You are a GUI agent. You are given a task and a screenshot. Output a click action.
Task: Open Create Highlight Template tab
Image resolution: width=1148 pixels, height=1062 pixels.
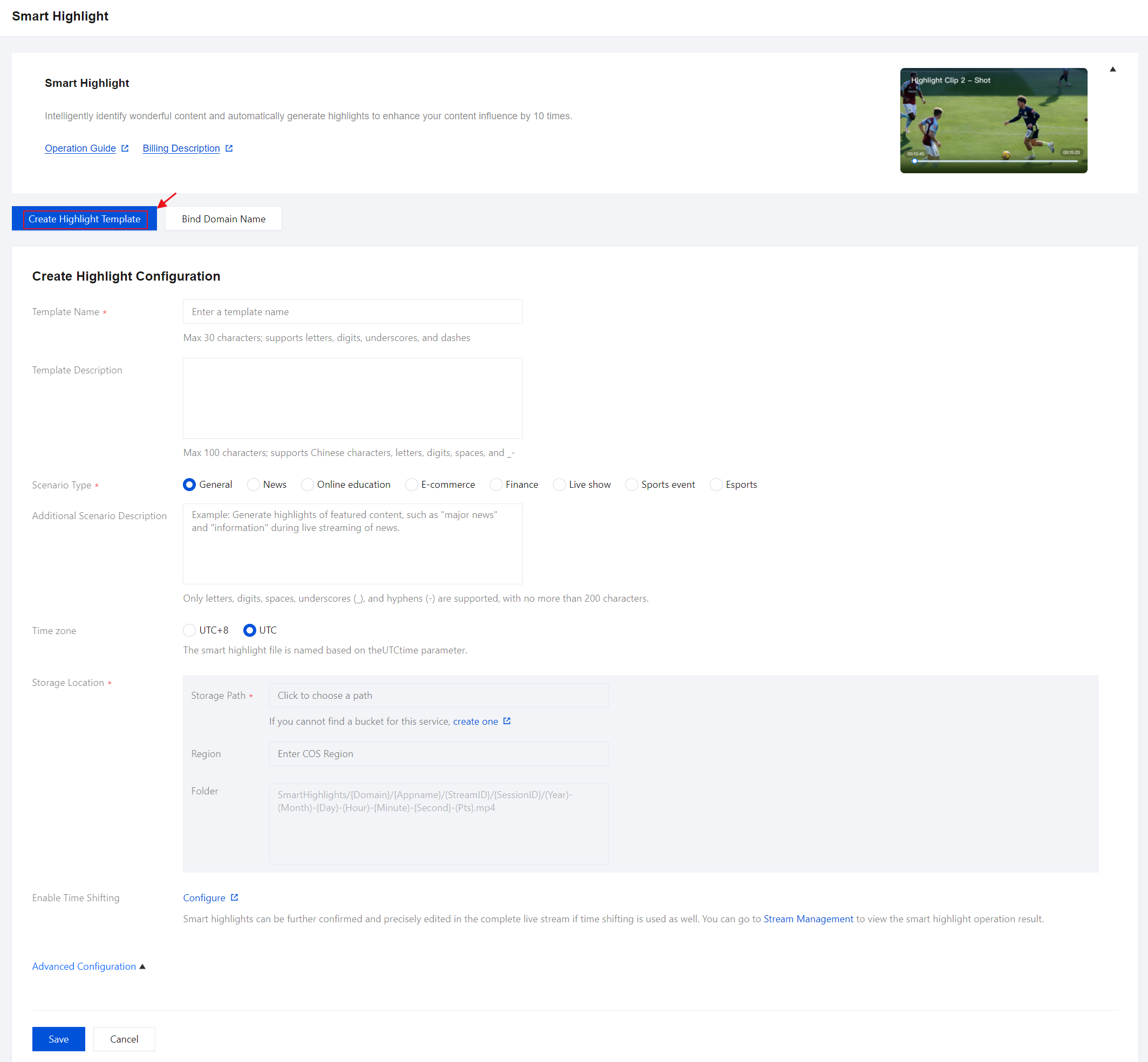(x=85, y=219)
